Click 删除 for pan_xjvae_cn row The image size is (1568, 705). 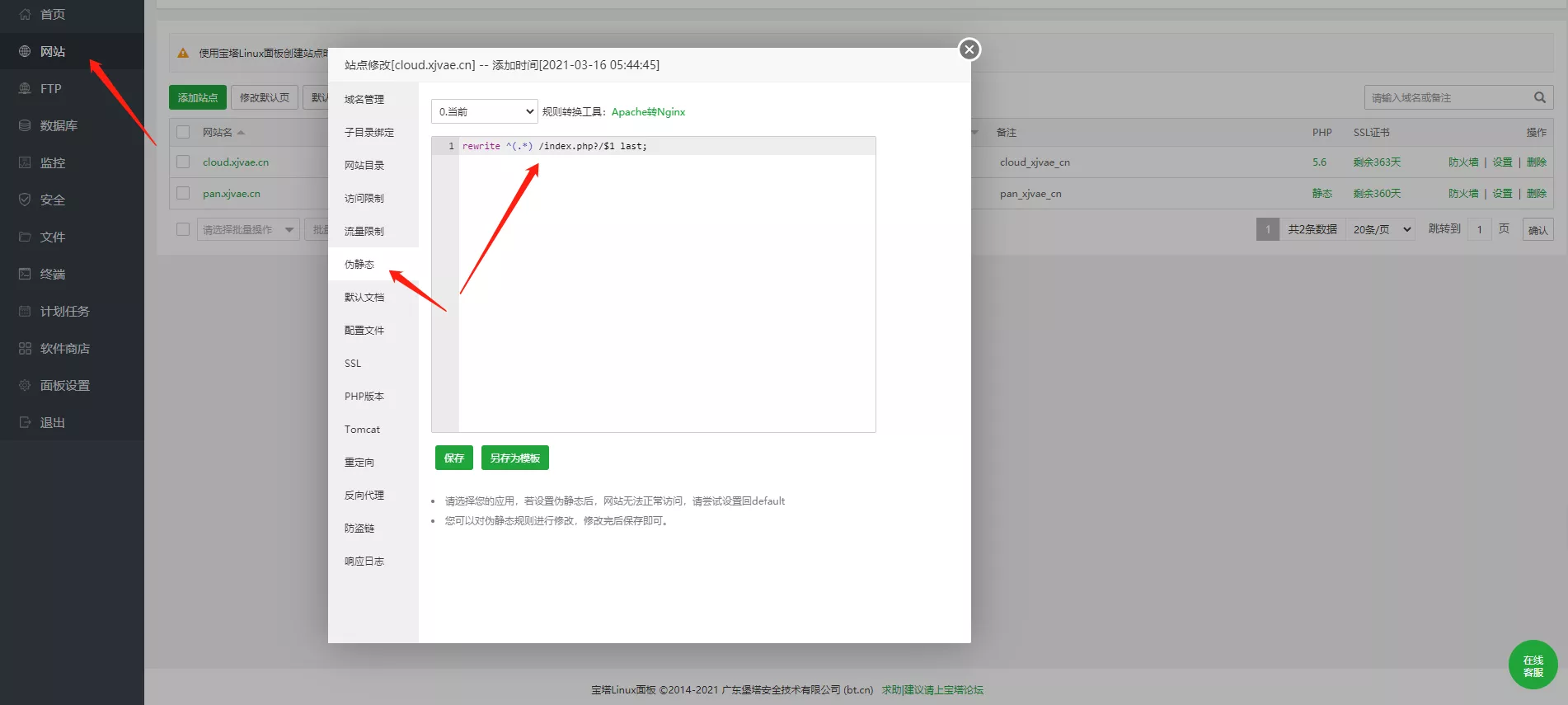coord(1537,193)
